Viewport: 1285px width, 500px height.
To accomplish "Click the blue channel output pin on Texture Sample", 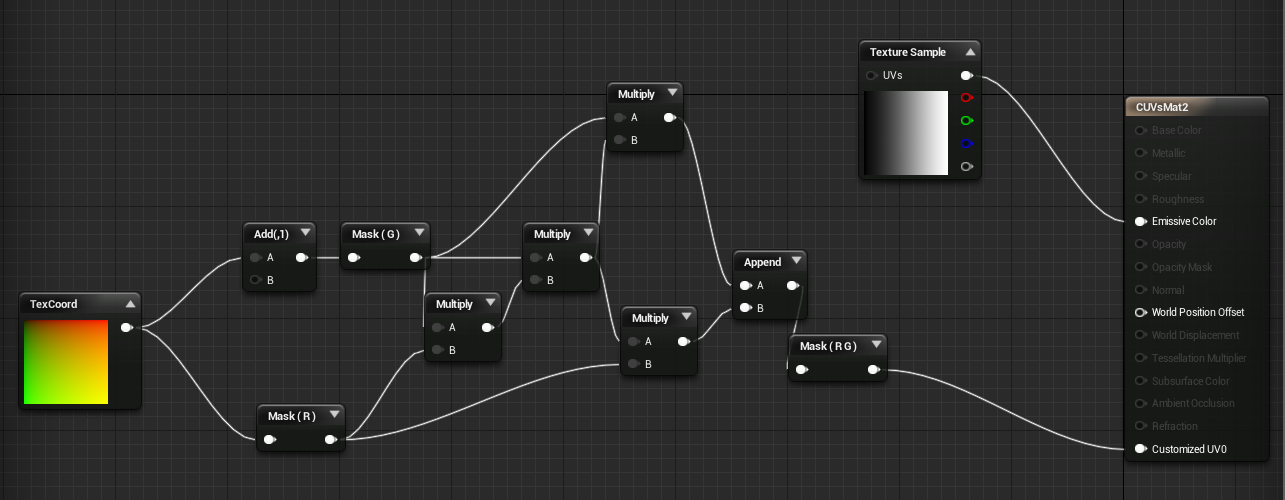I will tap(966, 144).
